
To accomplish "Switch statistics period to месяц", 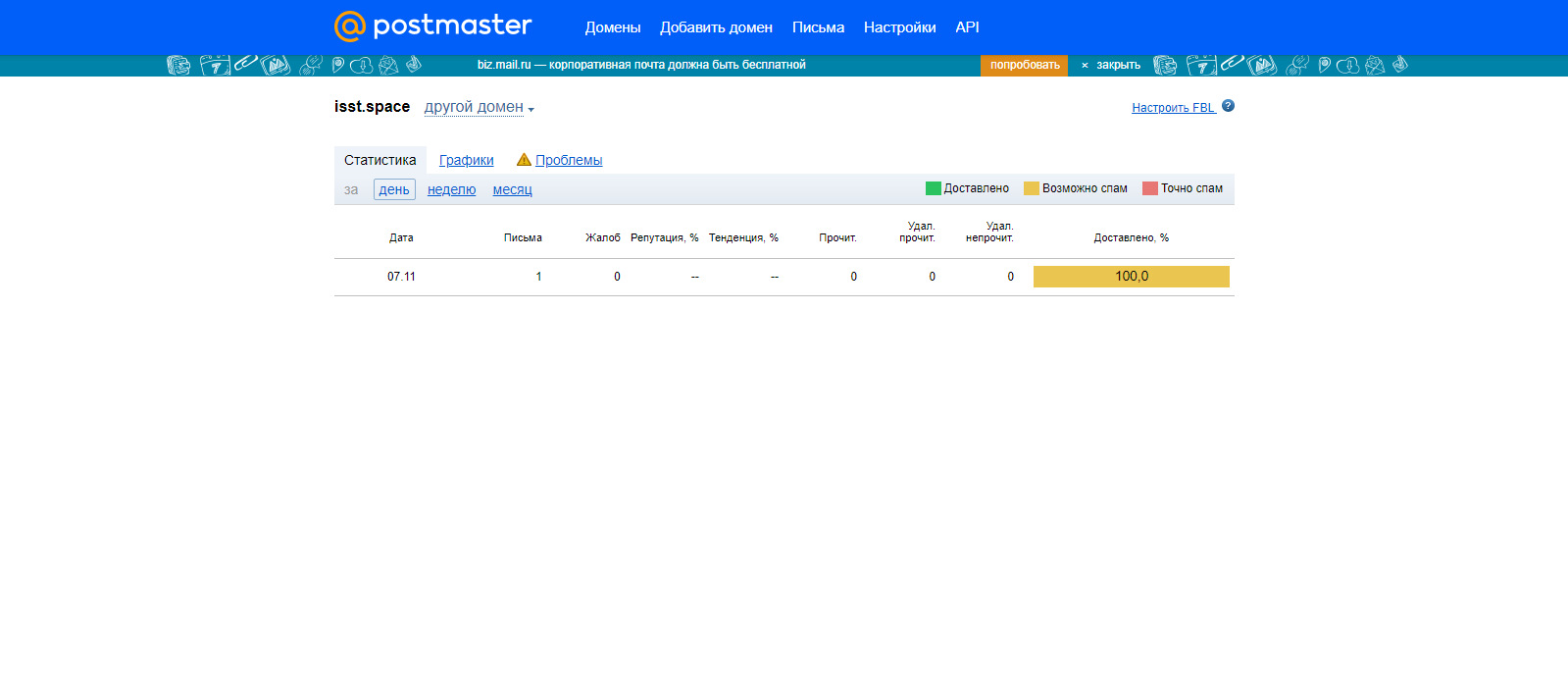I will pyautogui.click(x=512, y=189).
